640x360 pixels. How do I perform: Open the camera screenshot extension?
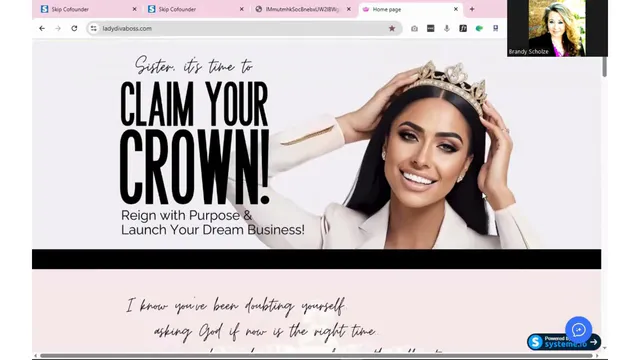tap(414, 29)
